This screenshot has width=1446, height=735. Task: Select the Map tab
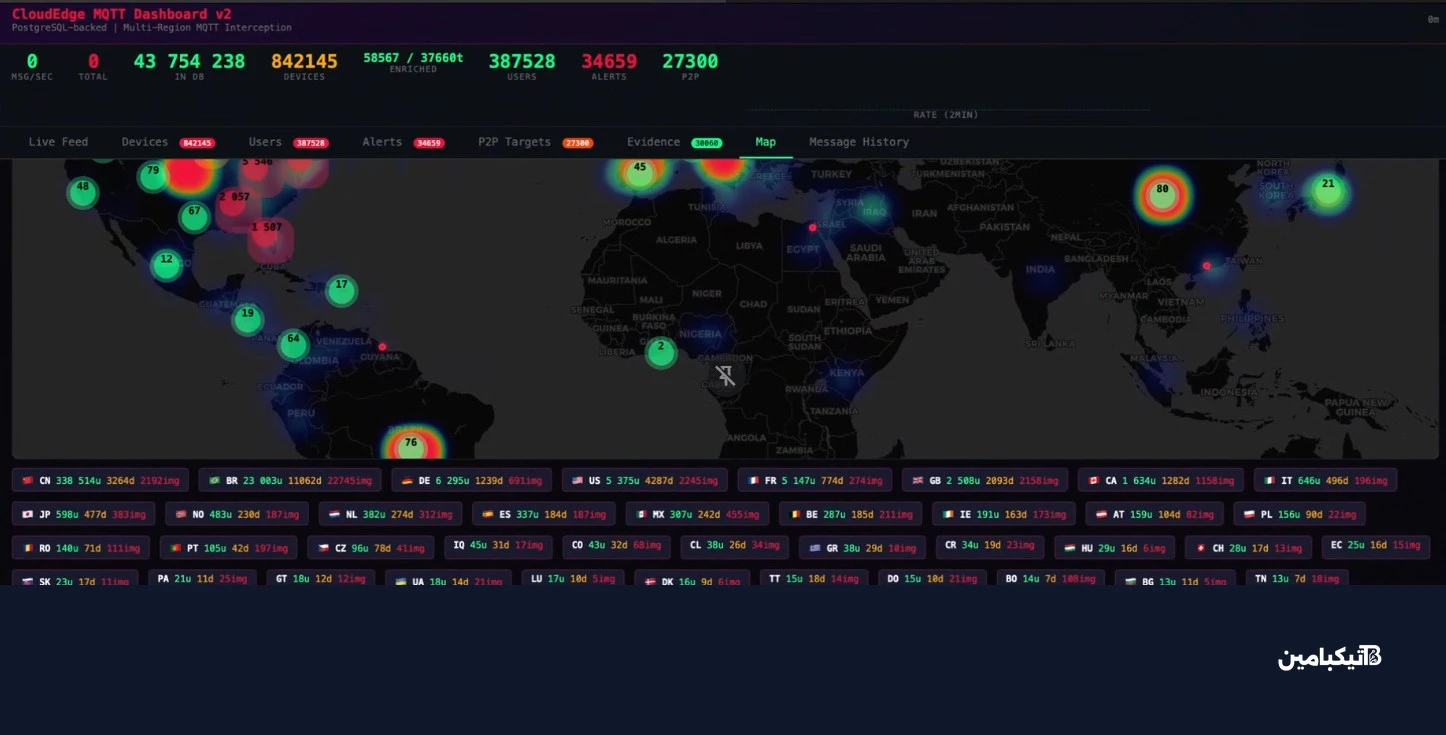pos(766,142)
